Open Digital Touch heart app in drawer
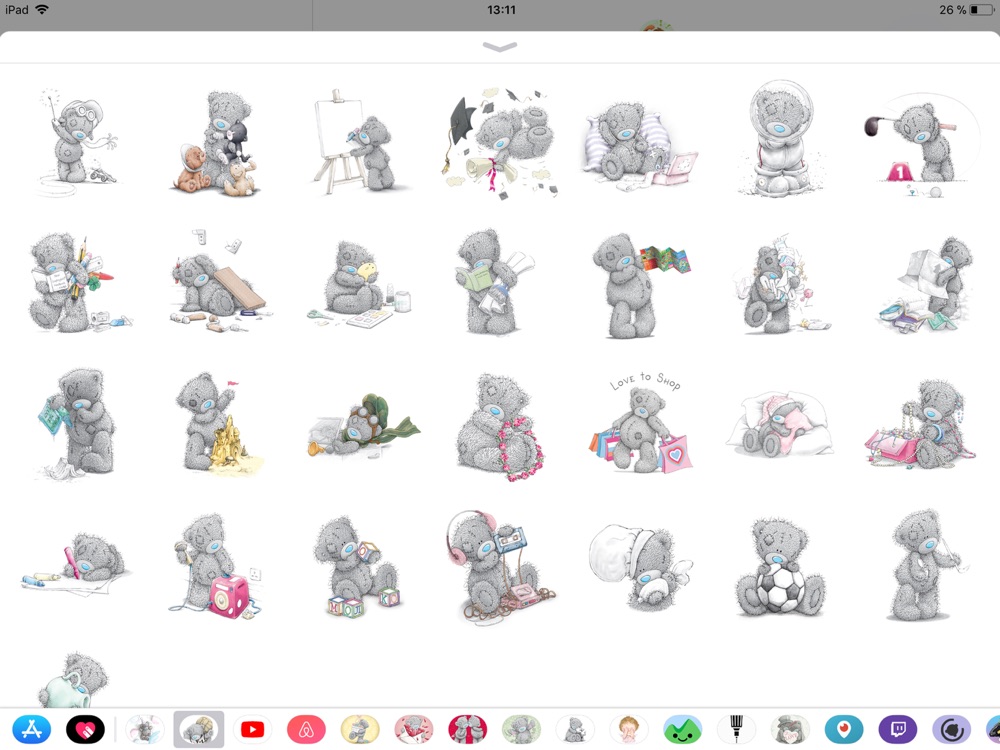The width and height of the screenshot is (1000, 750). pos(85,730)
